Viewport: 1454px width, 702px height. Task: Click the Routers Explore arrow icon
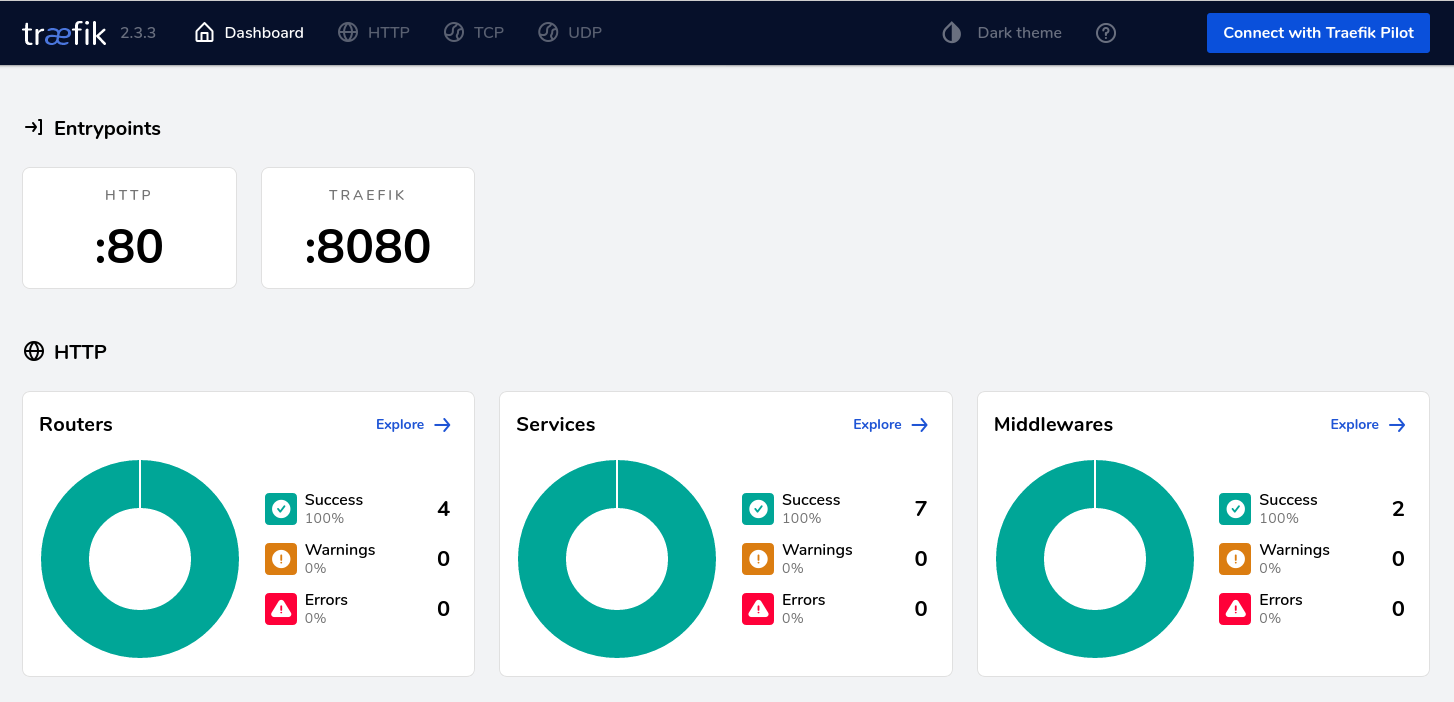[443, 425]
